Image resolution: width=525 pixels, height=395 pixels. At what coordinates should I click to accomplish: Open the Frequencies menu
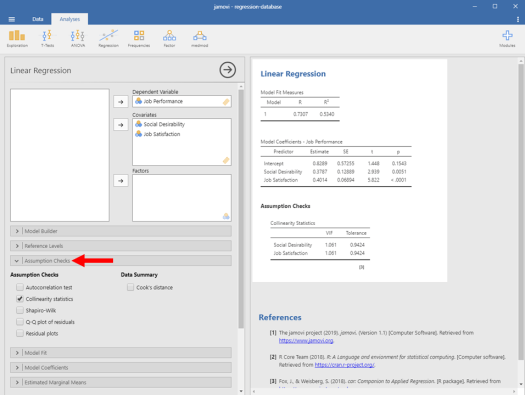(139, 38)
